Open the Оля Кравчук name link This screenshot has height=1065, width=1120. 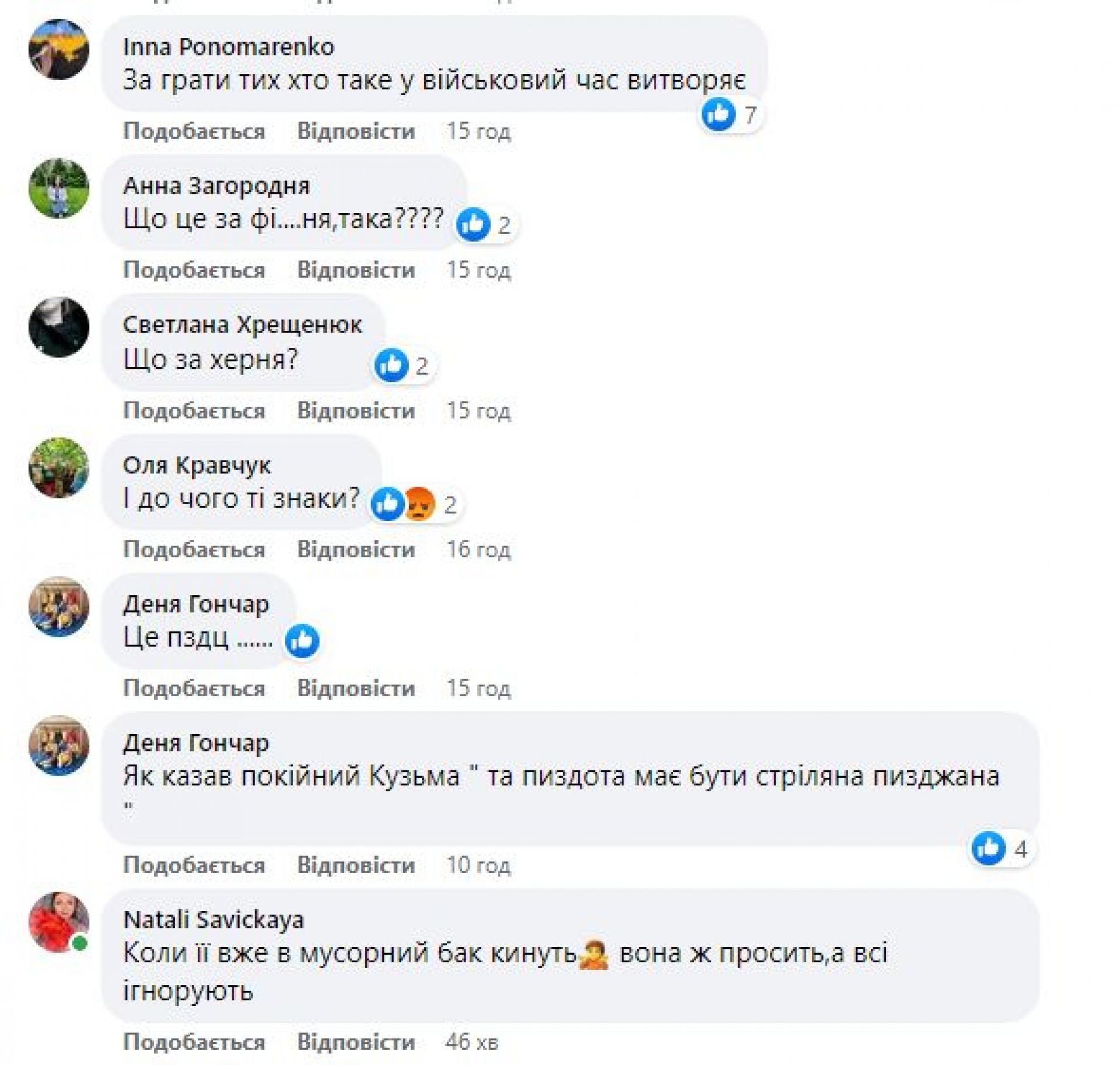197,466
